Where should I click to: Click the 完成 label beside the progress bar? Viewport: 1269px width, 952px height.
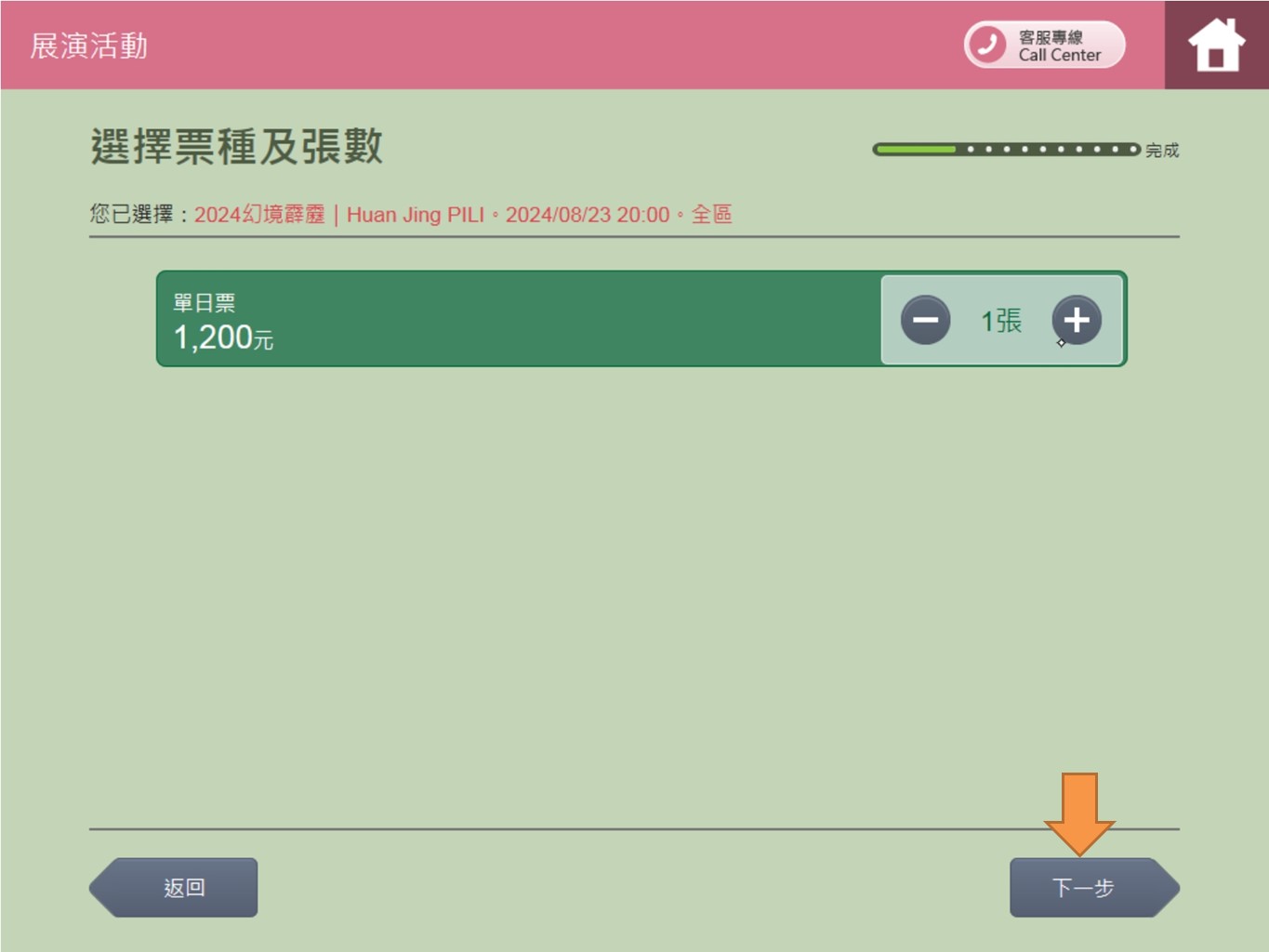click(x=1162, y=150)
